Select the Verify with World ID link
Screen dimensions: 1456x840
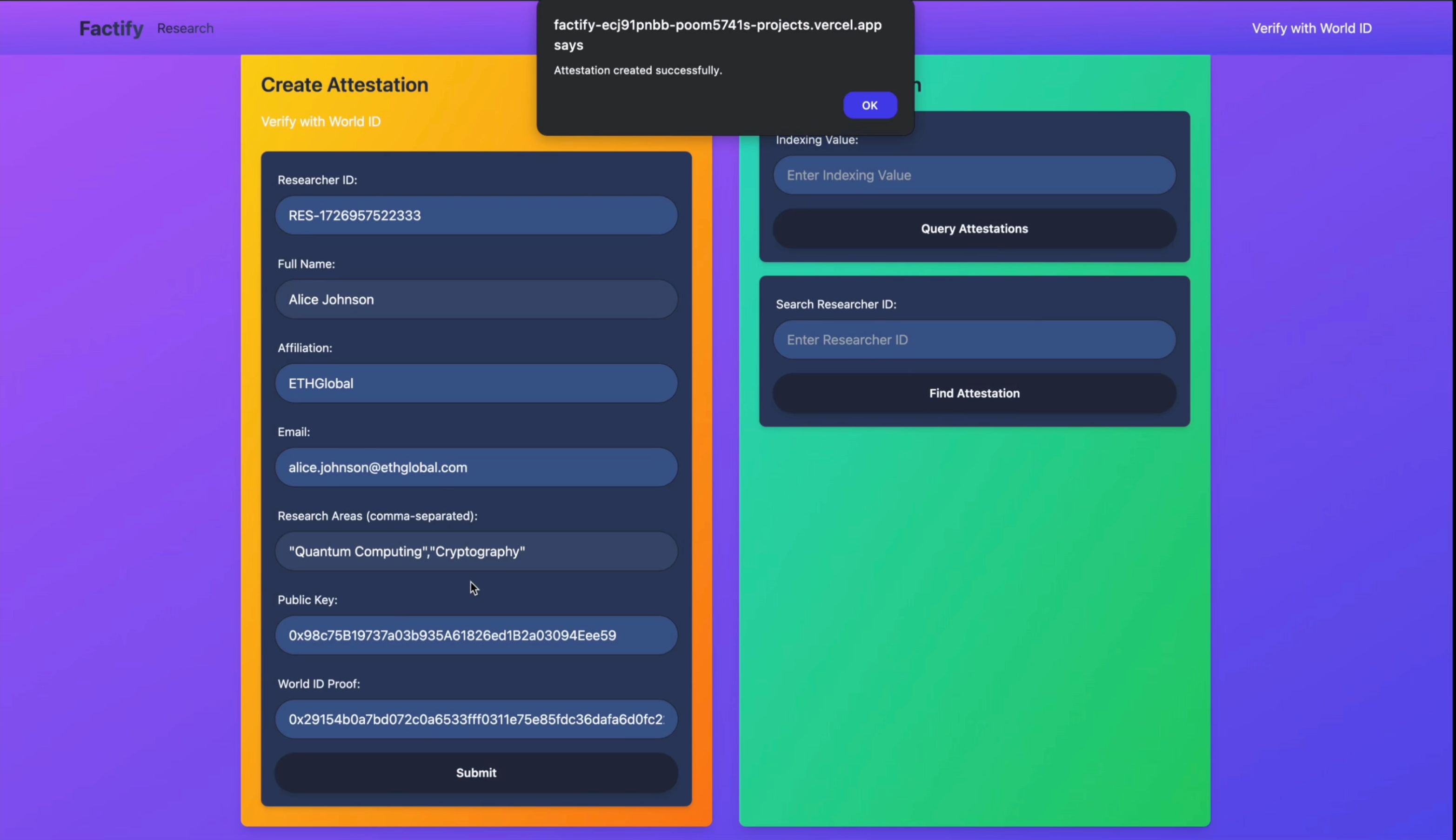click(1311, 28)
